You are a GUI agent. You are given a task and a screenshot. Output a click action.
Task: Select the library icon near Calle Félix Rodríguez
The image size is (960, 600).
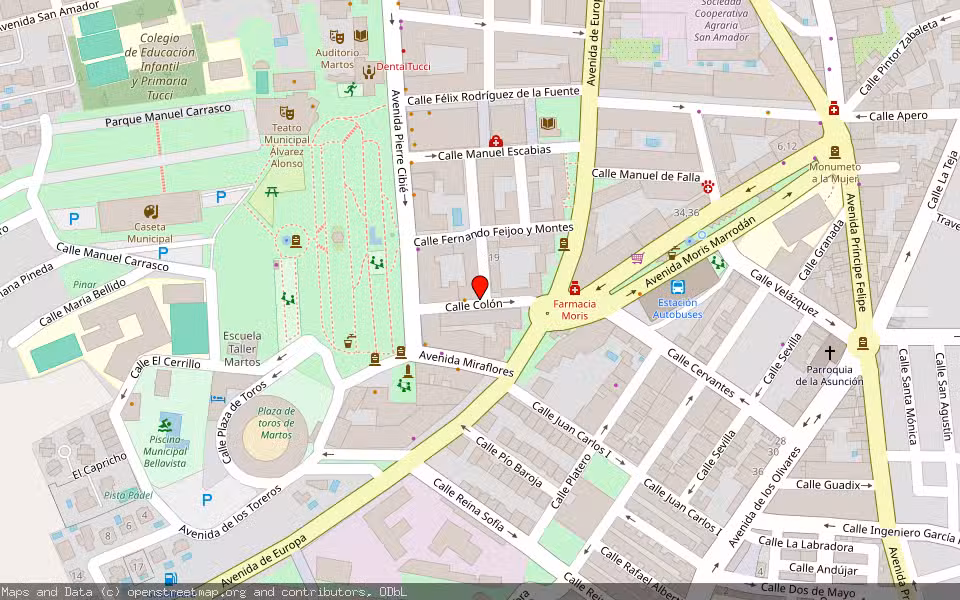tap(548, 123)
